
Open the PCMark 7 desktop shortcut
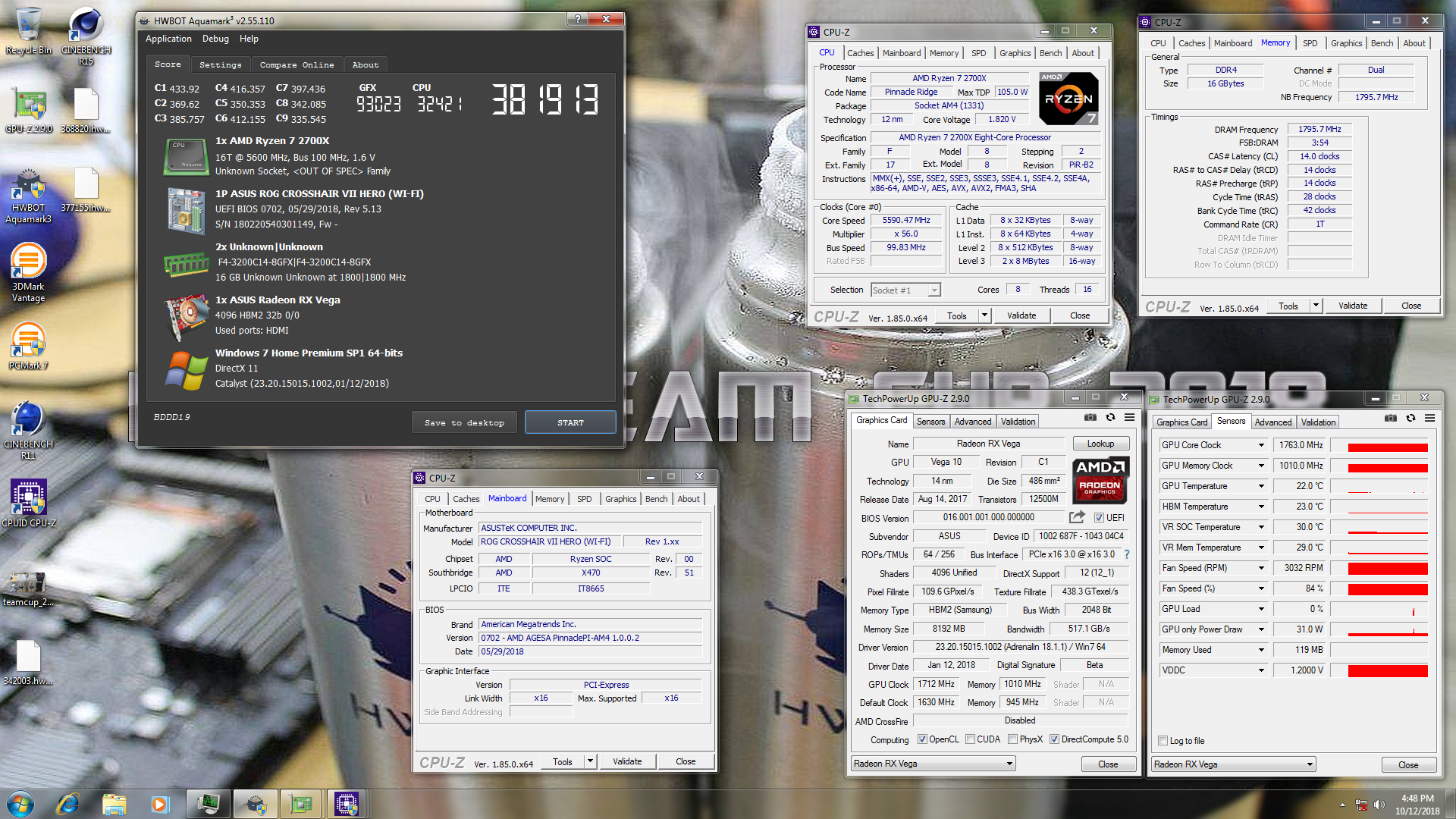point(29,346)
